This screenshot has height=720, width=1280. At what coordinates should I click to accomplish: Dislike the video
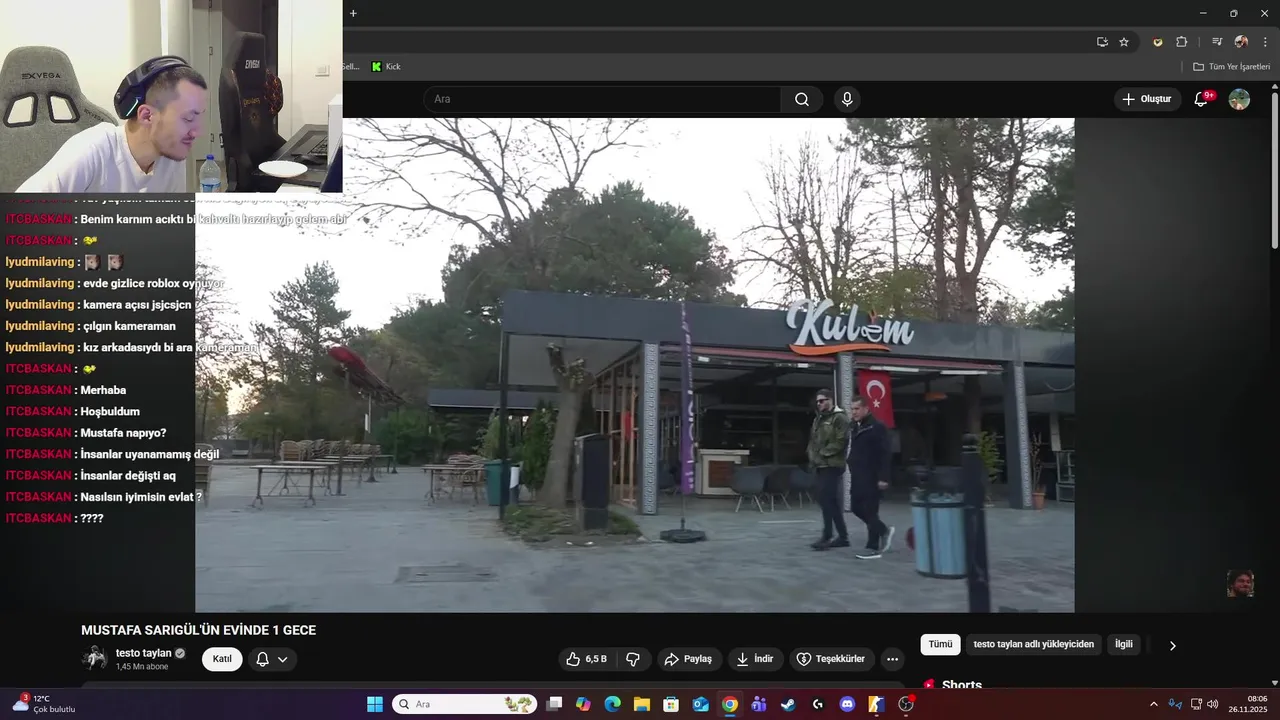(x=633, y=659)
